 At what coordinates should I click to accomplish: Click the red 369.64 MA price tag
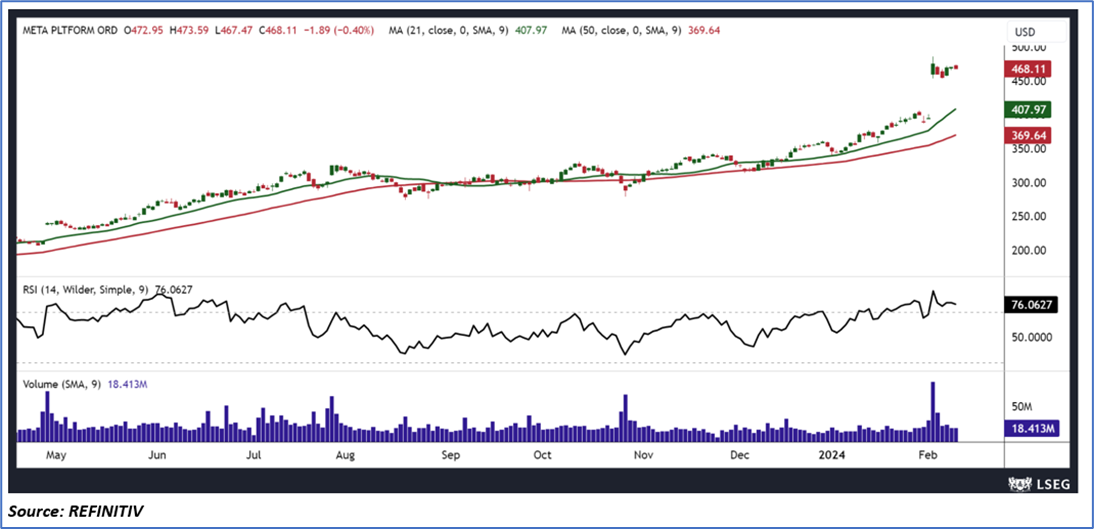click(1027, 135)
